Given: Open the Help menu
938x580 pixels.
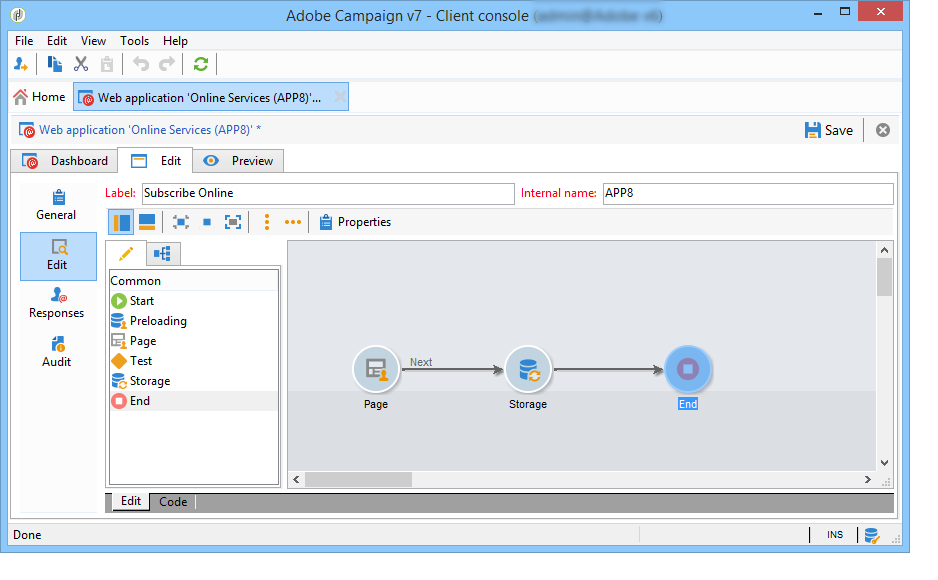Looking at the screenshot, I should pos(175,41).
